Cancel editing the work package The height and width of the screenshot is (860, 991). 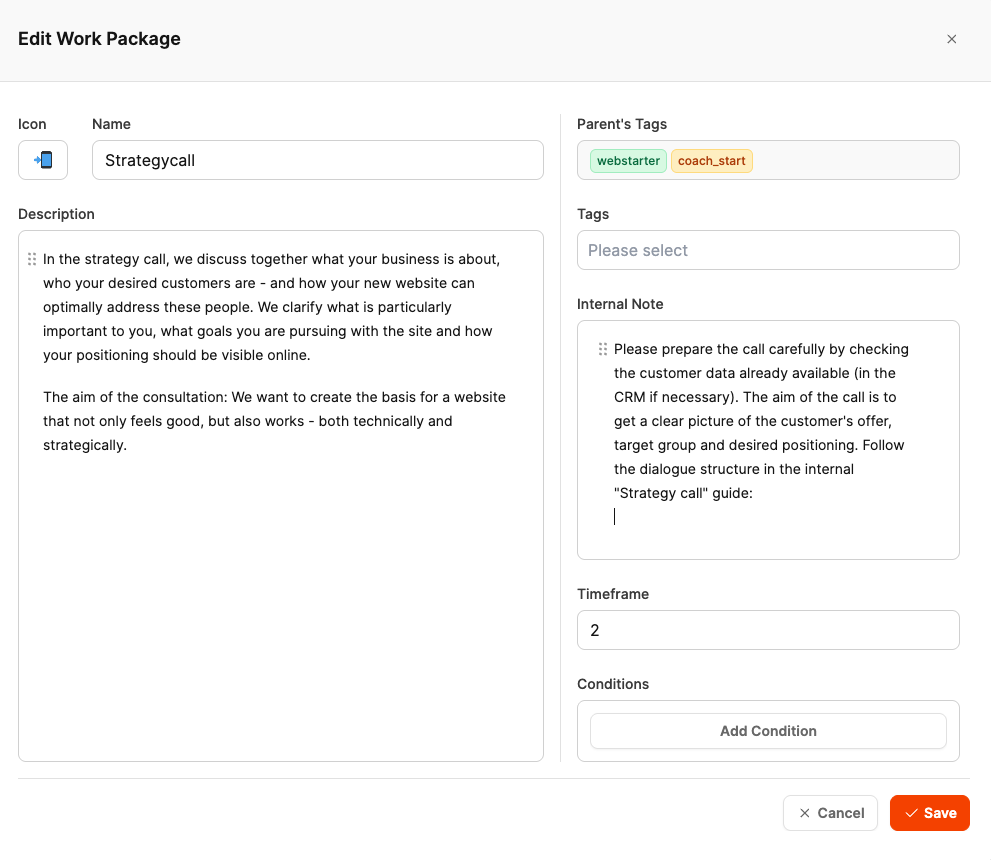[830, 813]
